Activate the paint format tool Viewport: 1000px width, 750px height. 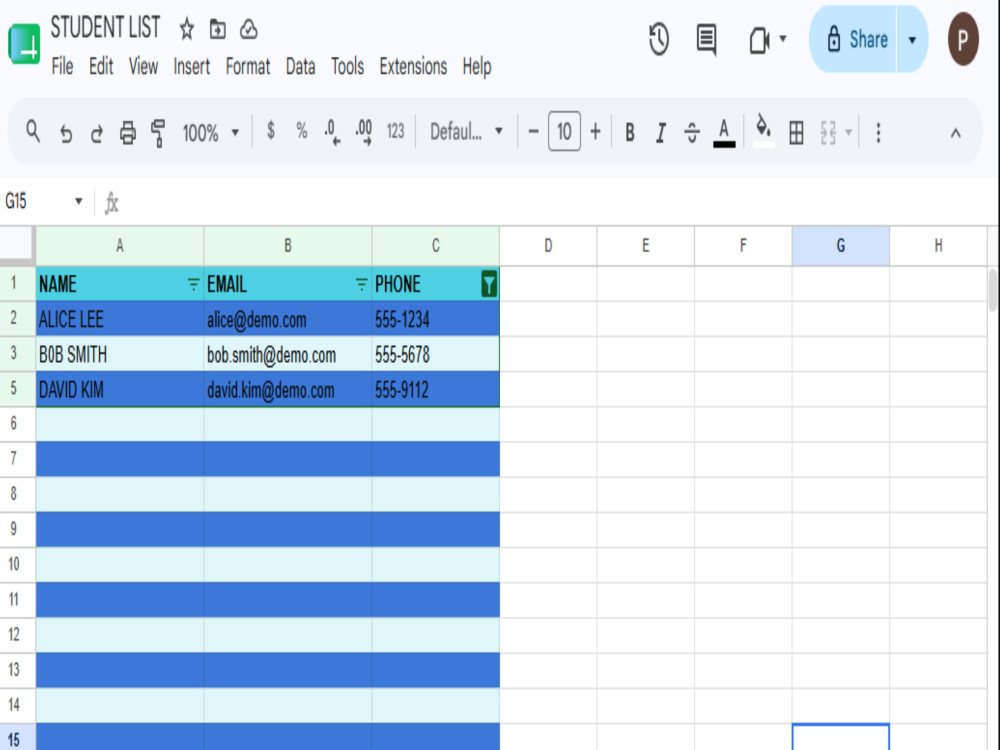pyautogui.click(x=158, y=133)
